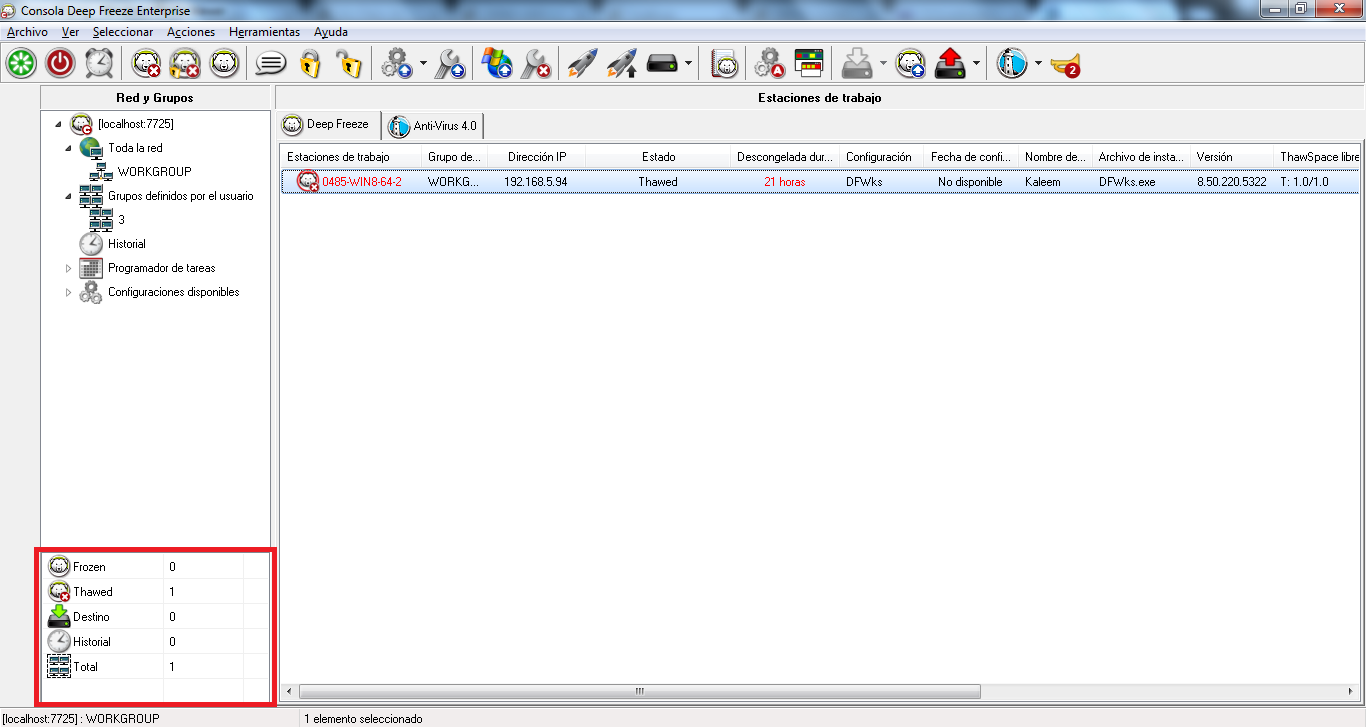This screenshot has width=1366, height=728.
Task: Click the colored windows layout icon
Action: pyautogui.click(x=807, y=64)
